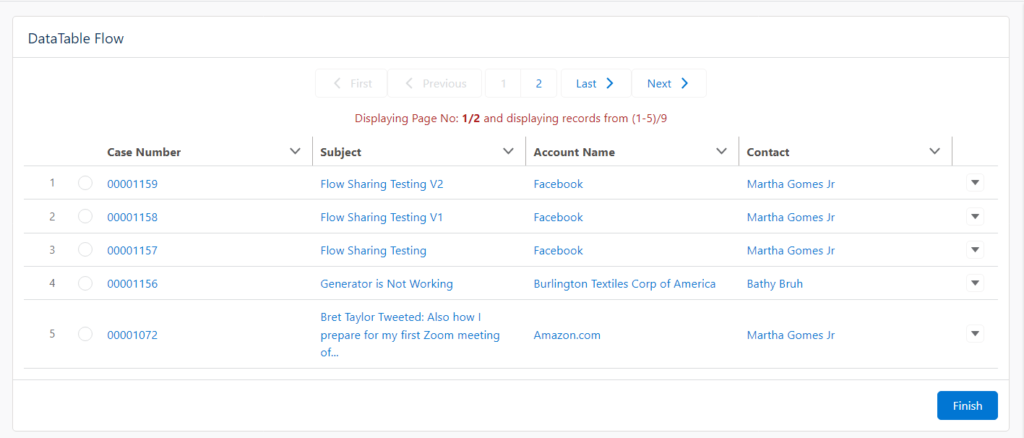The height and width of the screenshot is (438, 1024).
Task: Open row actions menu for case 00001072
Action: click(975, 334)
